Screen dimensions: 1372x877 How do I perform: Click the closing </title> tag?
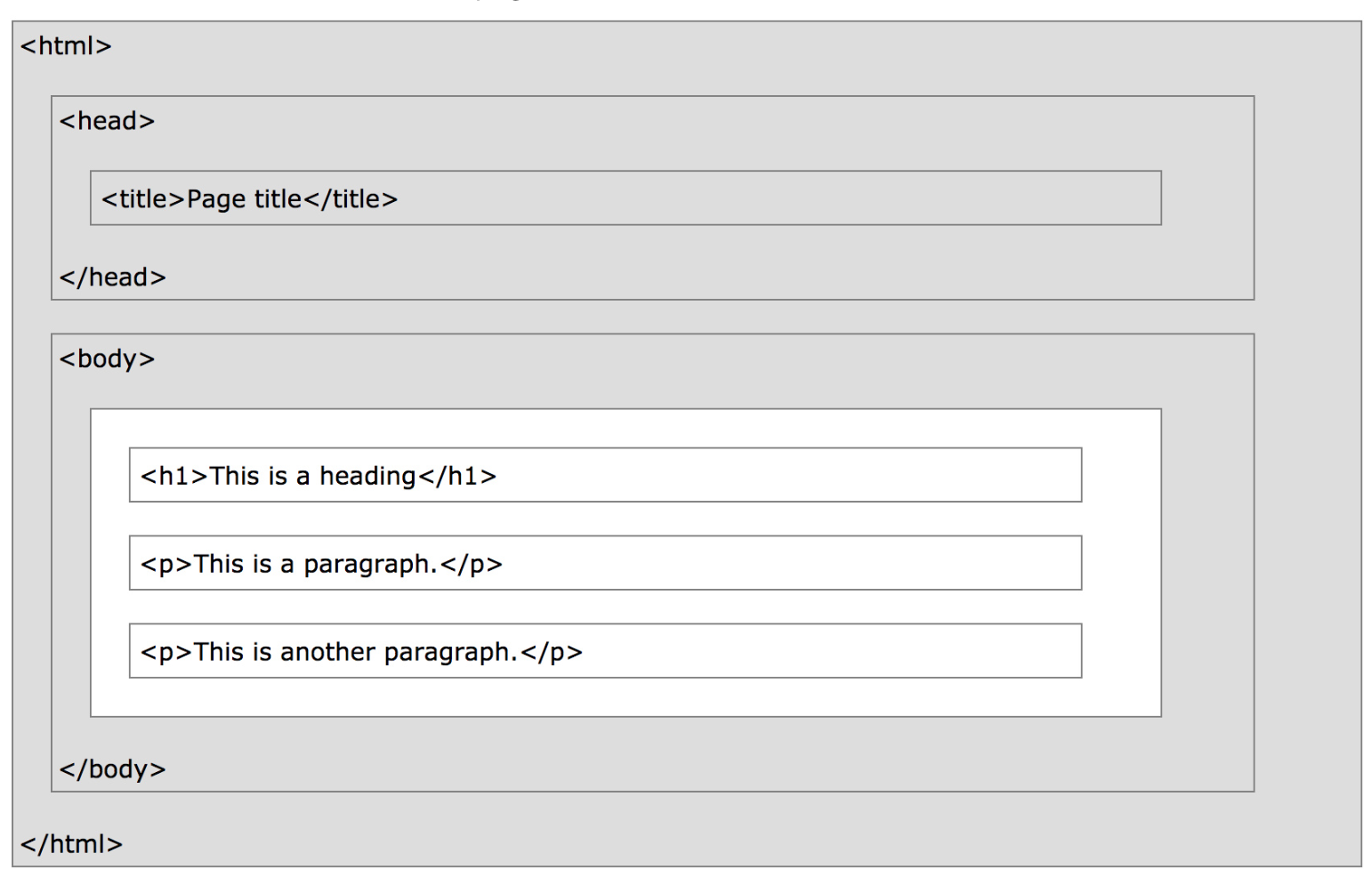point(351,199)
